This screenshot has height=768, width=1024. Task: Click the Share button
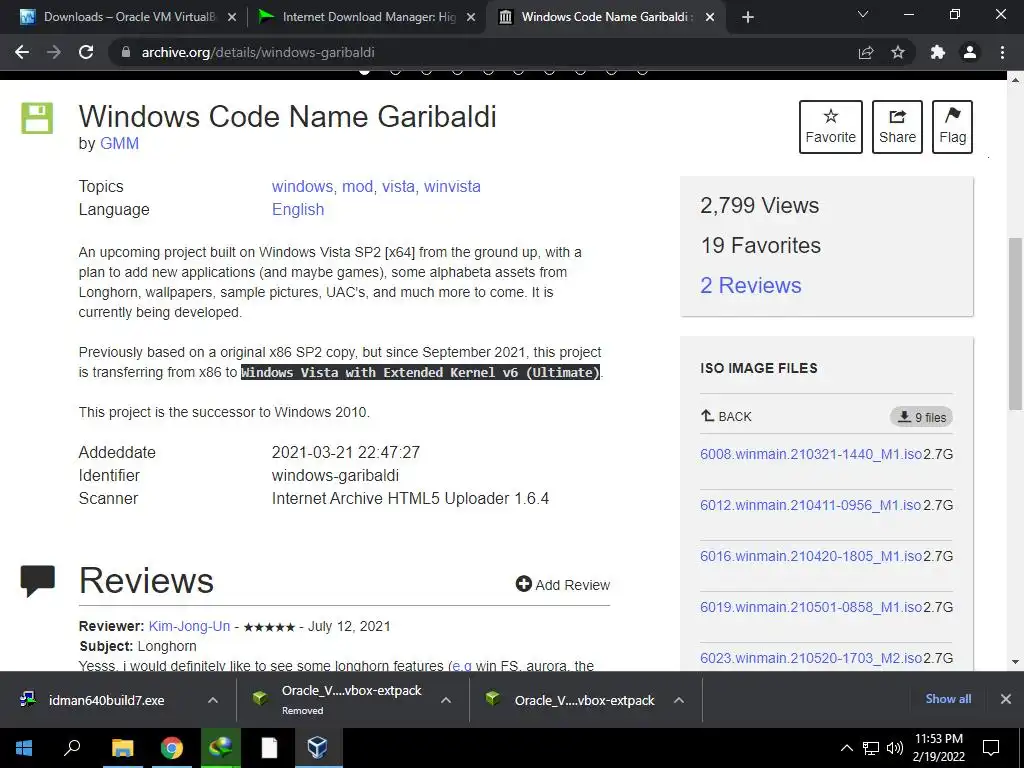897,127
